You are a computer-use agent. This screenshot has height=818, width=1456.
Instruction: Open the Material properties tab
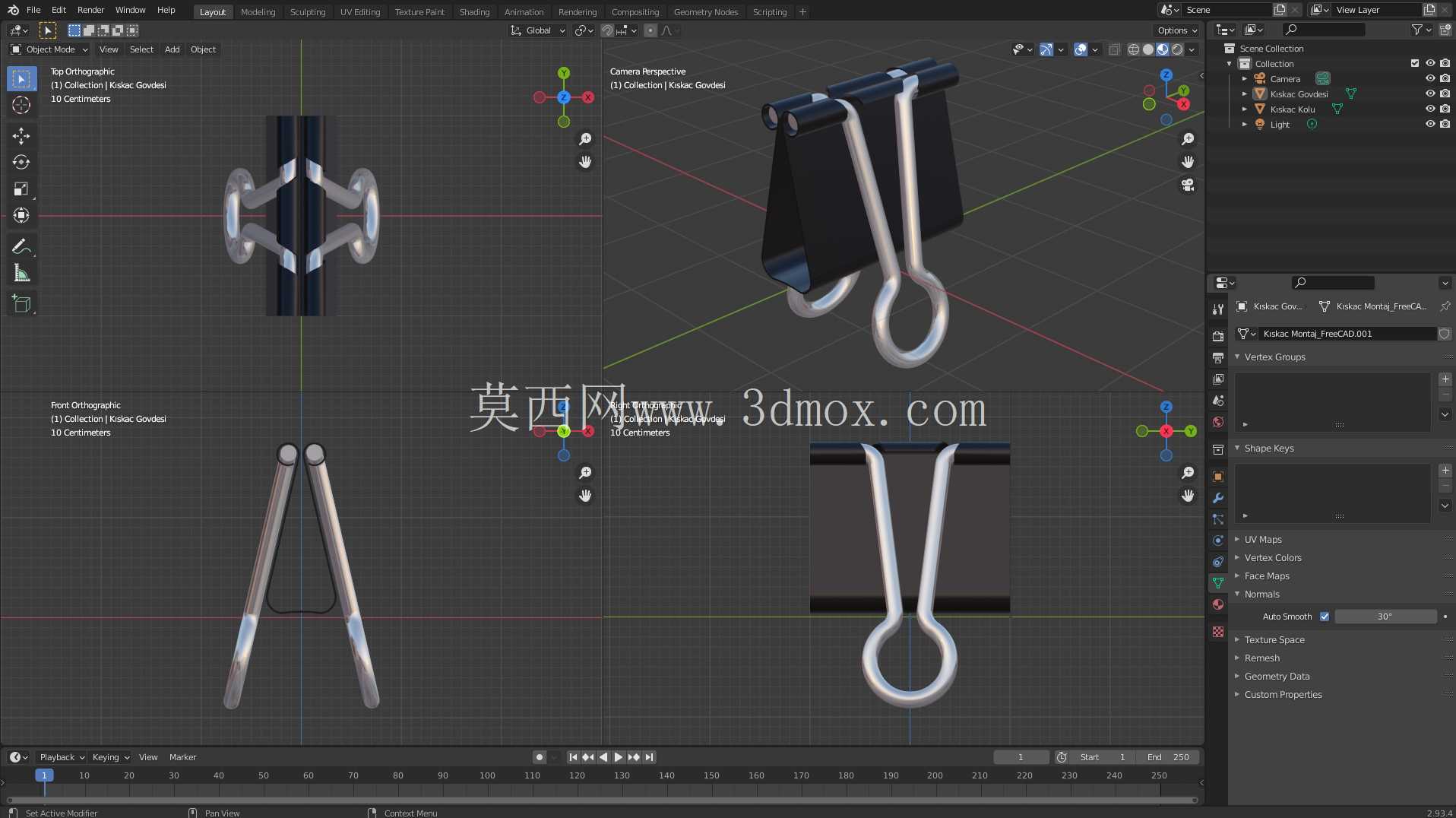pos(1218,604)
